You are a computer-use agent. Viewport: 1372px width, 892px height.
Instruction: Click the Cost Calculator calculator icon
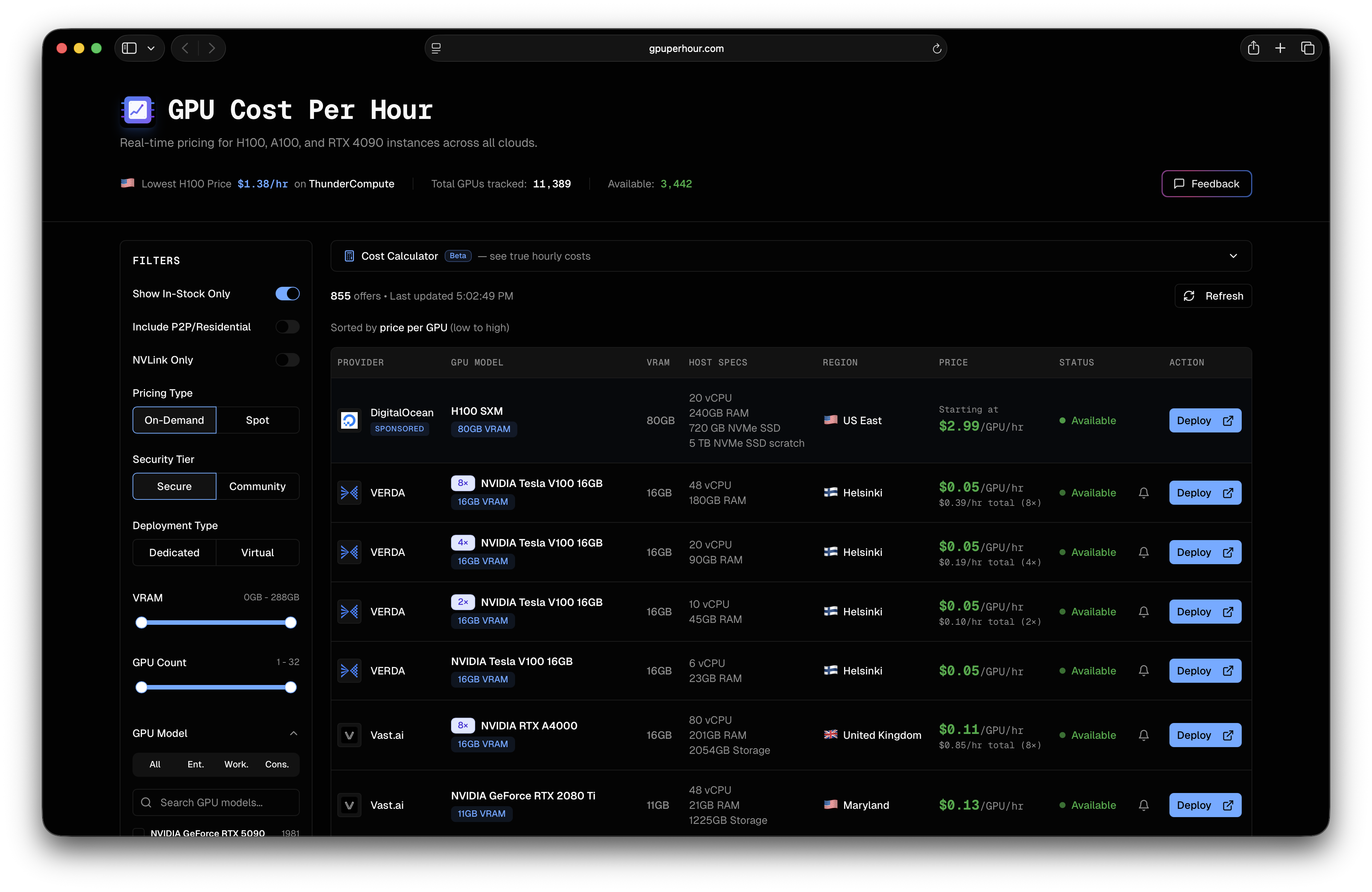pyautogui.click(x=349, y=256)
